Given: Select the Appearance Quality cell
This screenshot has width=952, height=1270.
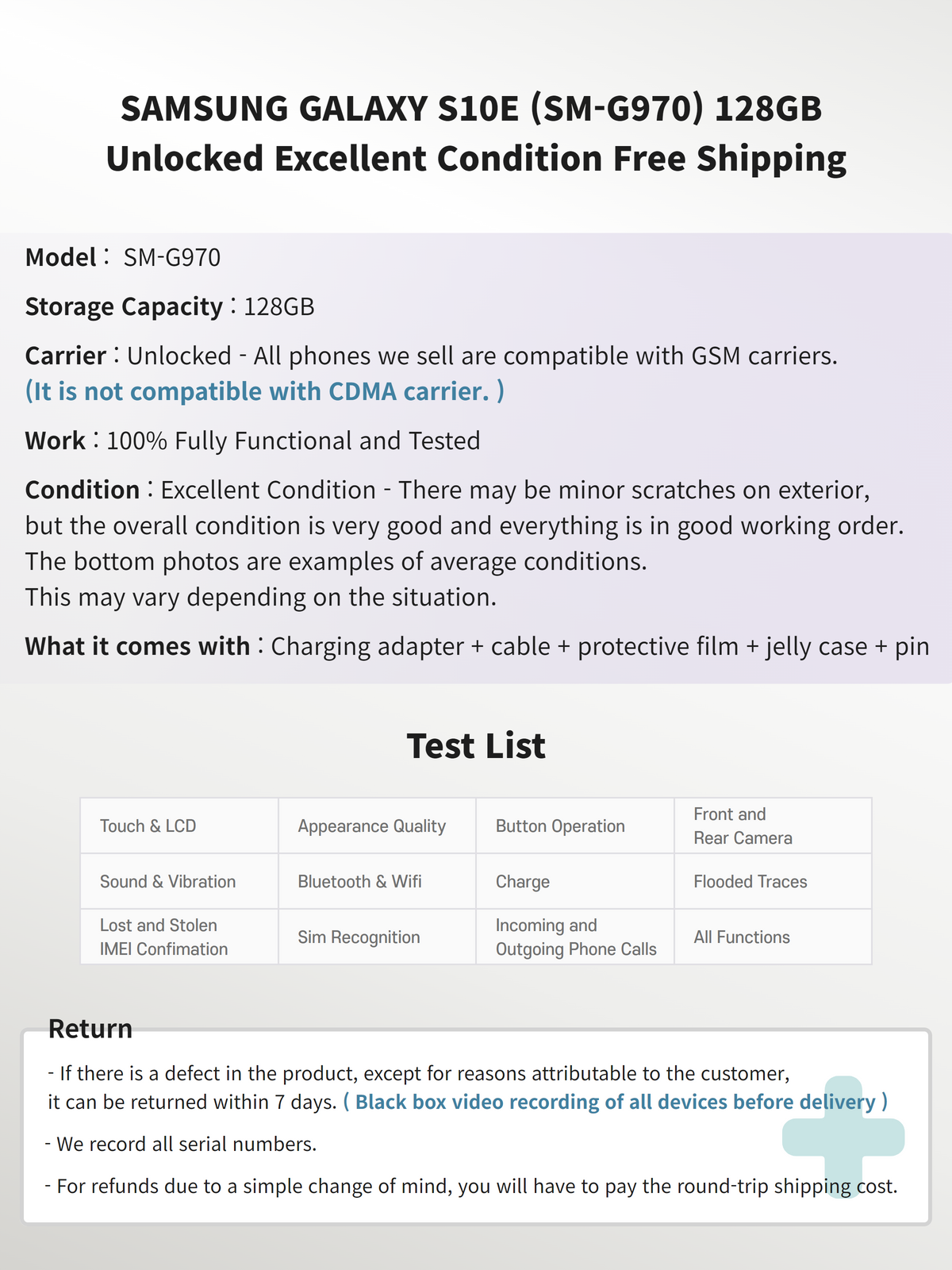Looking at the screenshot, I should tap(377, 825).
